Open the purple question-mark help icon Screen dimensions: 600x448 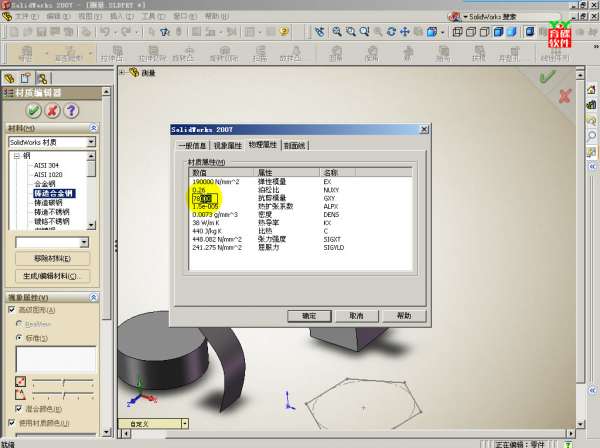[x=70, y=110]
